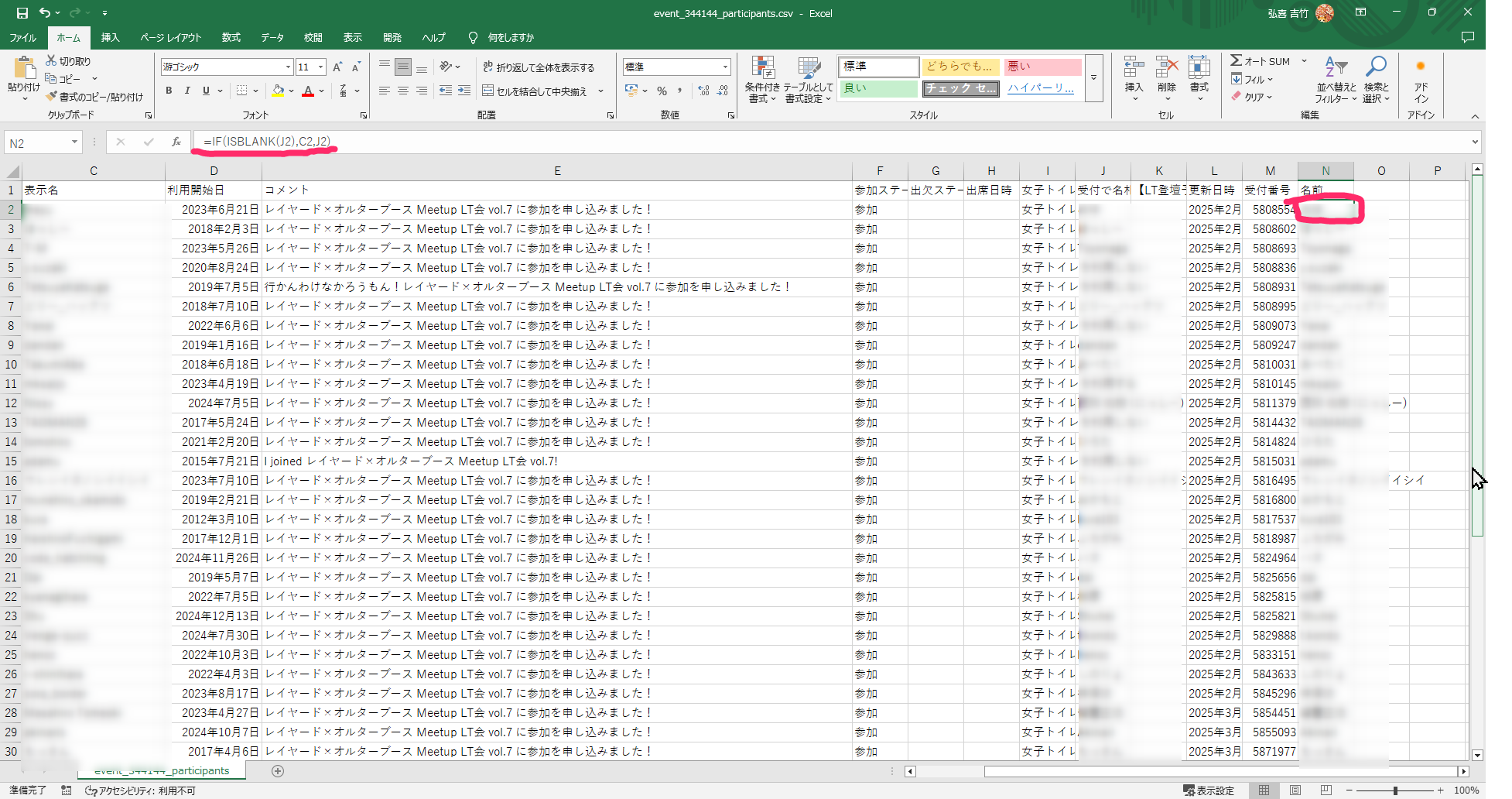Switch to page break preview in status bar
This screenshot has width=1512, height=799.
coord(1326,790)
